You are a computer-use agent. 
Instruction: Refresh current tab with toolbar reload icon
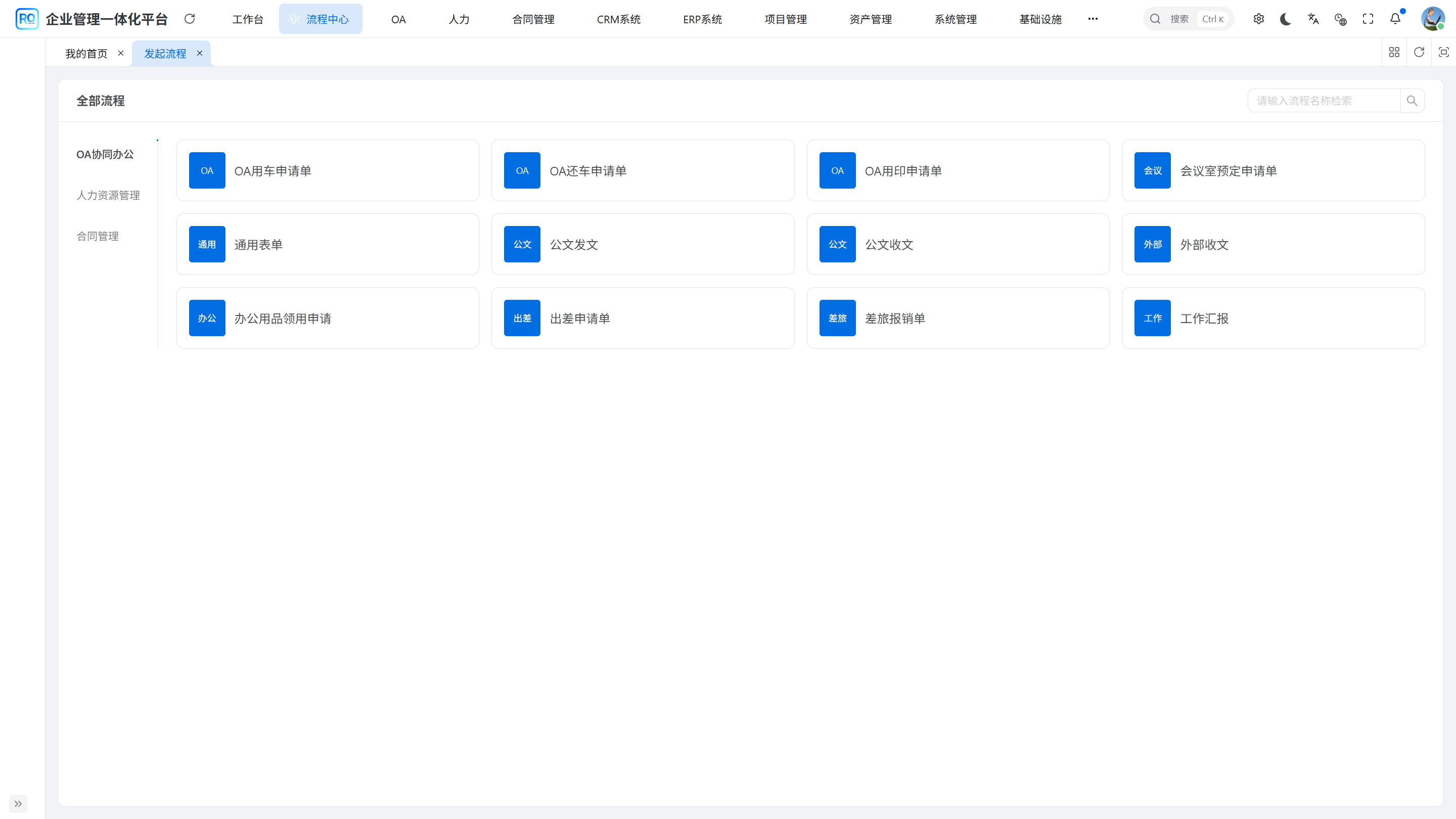1419,53
